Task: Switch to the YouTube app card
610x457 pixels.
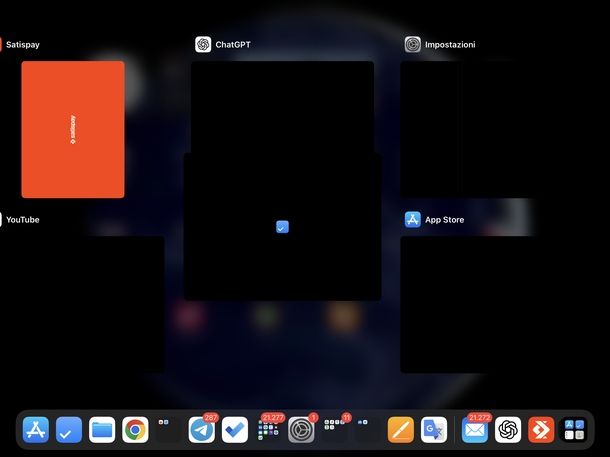Action: click(x=82, y=304)
